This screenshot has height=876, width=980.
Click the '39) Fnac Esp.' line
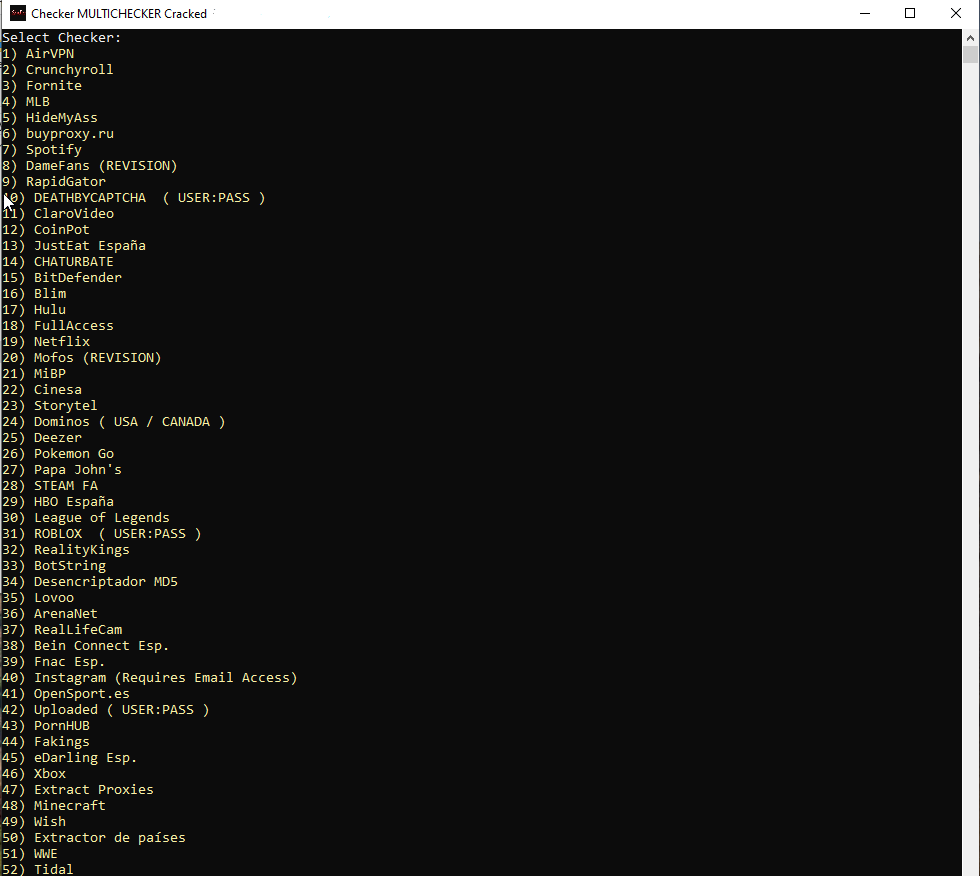(x=54, y=662)
